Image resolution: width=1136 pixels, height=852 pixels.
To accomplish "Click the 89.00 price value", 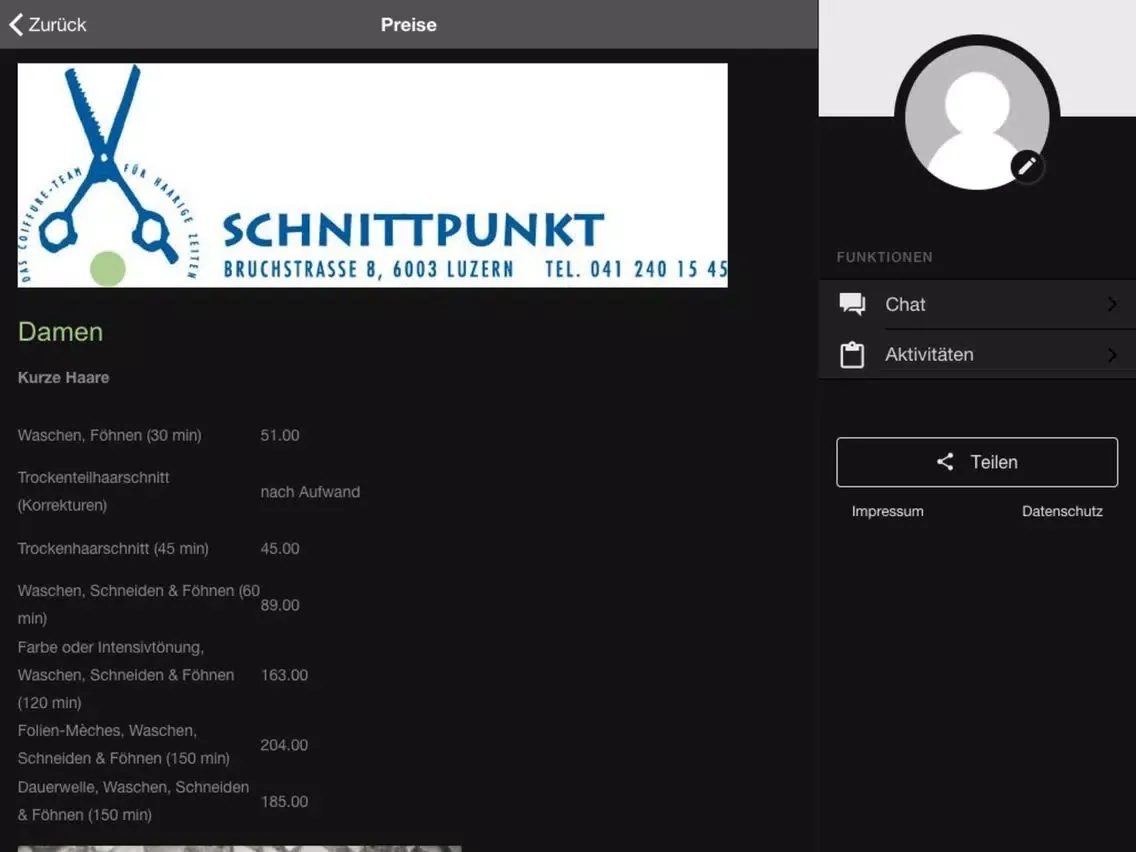I will (x=280, y=605).
